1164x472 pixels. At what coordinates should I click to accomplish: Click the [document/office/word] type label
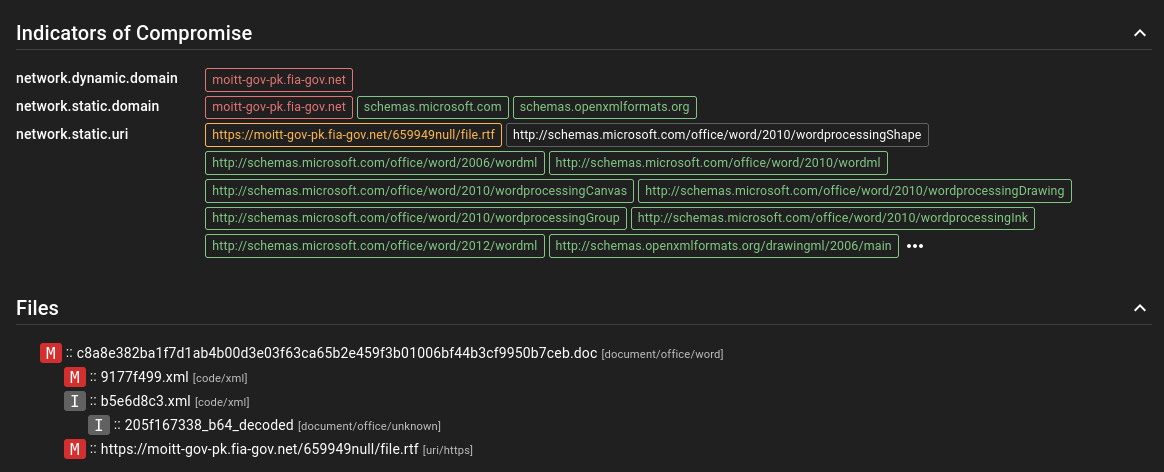click(x=662, y=355)
